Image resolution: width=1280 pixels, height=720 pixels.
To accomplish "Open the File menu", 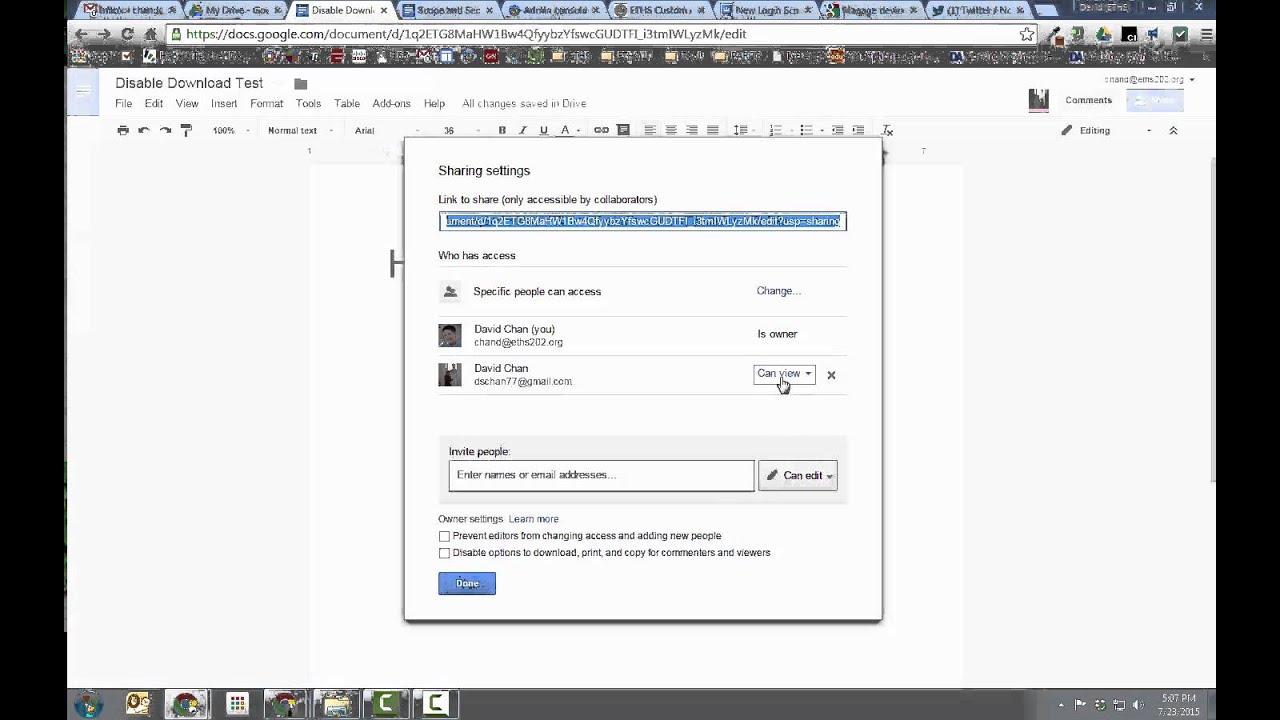I will tap(123, 103).
